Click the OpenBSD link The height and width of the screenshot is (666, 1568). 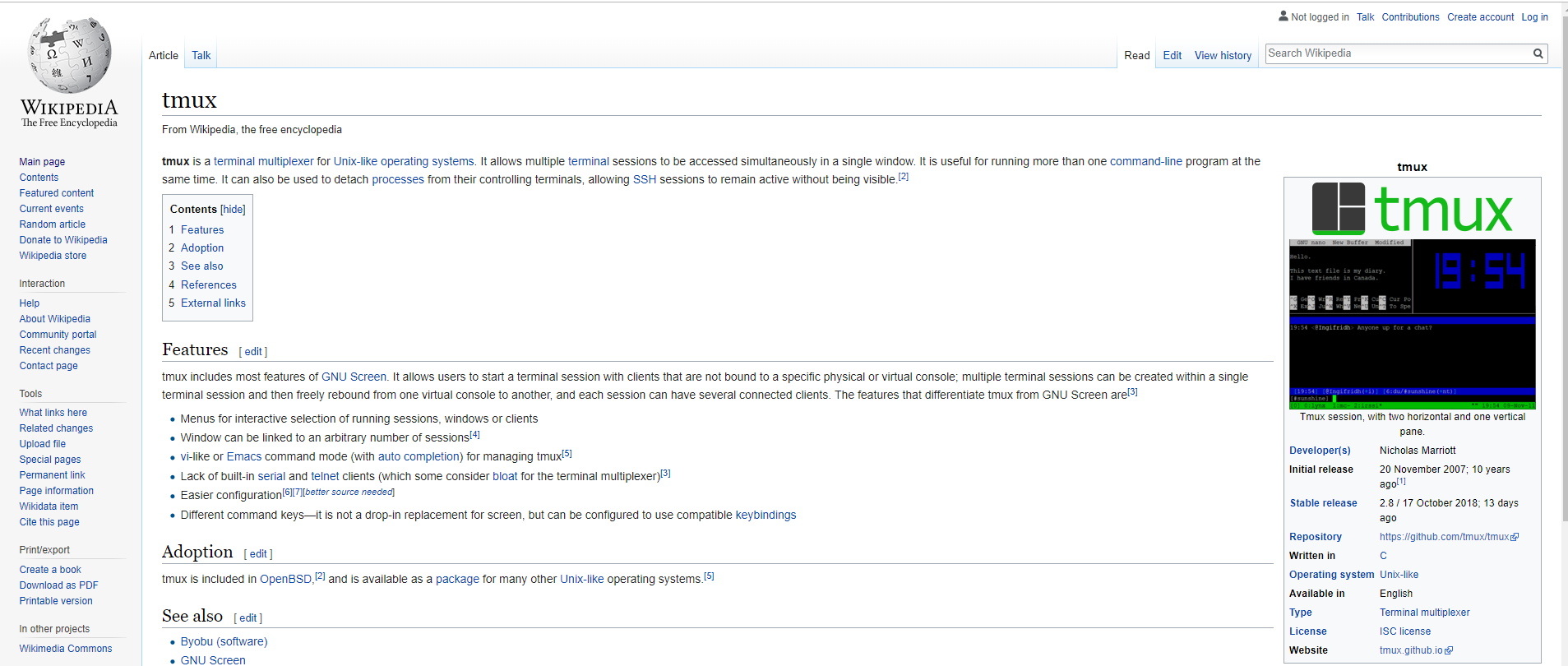(285, 580)
